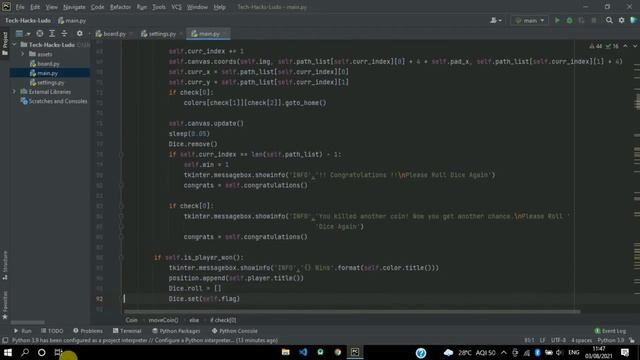Open the main run configuration dropdown
This screenshot has height=360, width=640.
[529, 20]
